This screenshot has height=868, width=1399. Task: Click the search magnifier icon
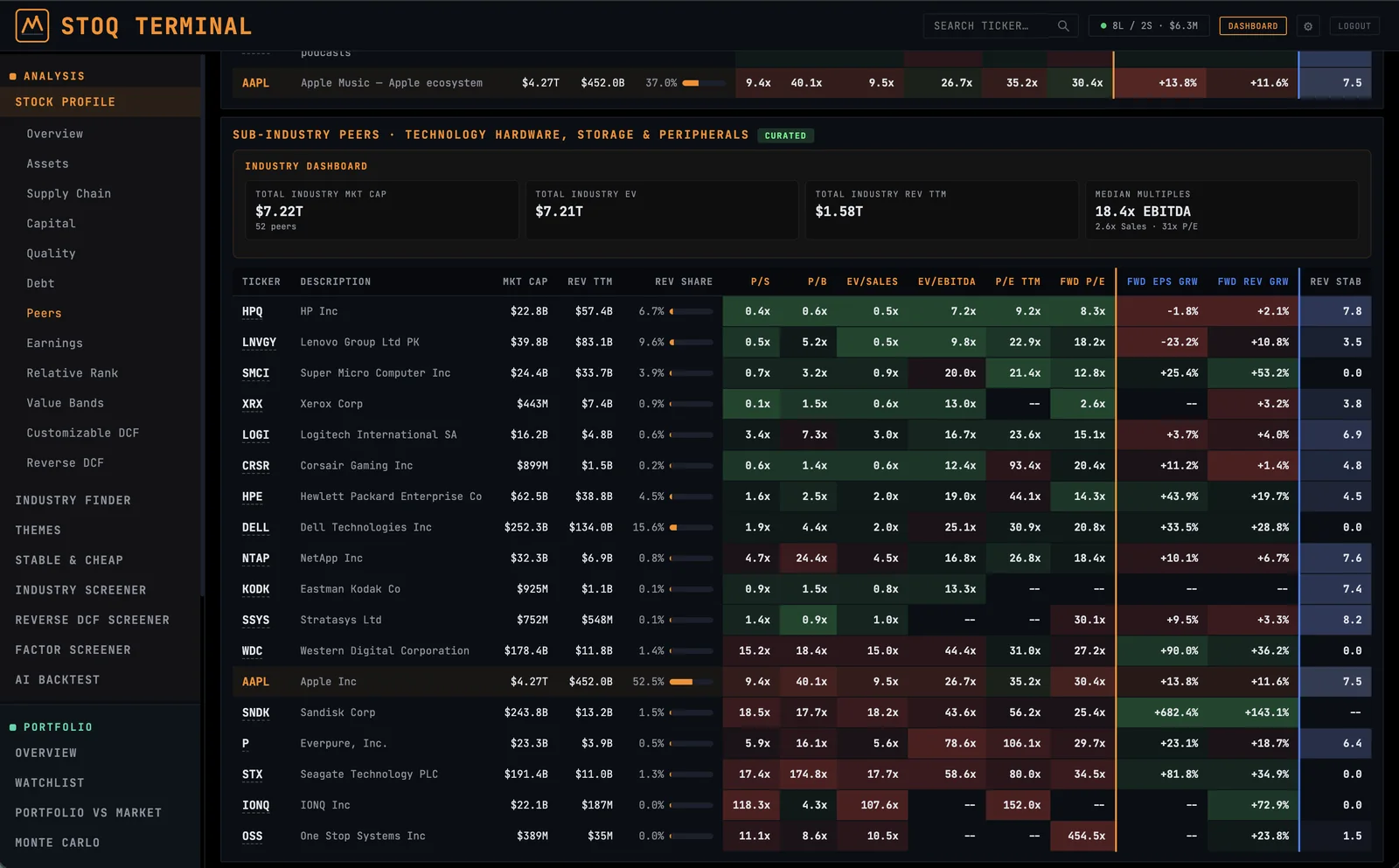(x=1063, y=26)
